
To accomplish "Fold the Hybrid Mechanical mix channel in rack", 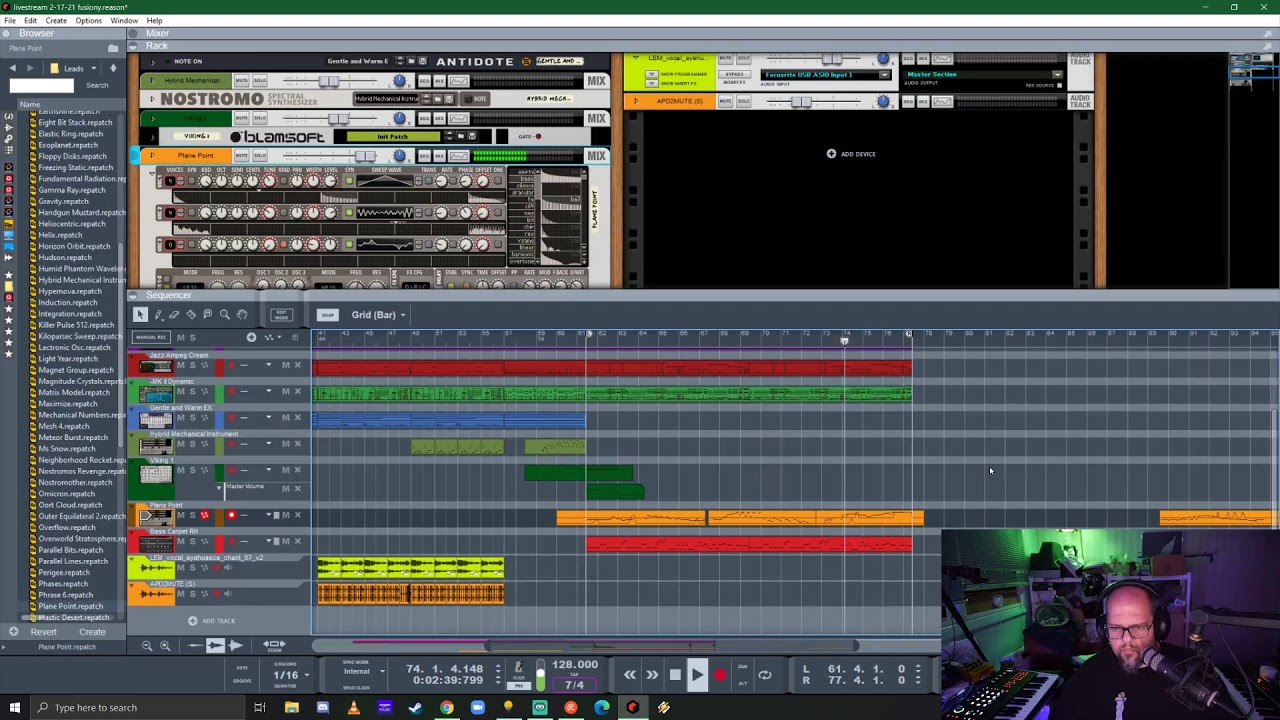I will point(153,80).
